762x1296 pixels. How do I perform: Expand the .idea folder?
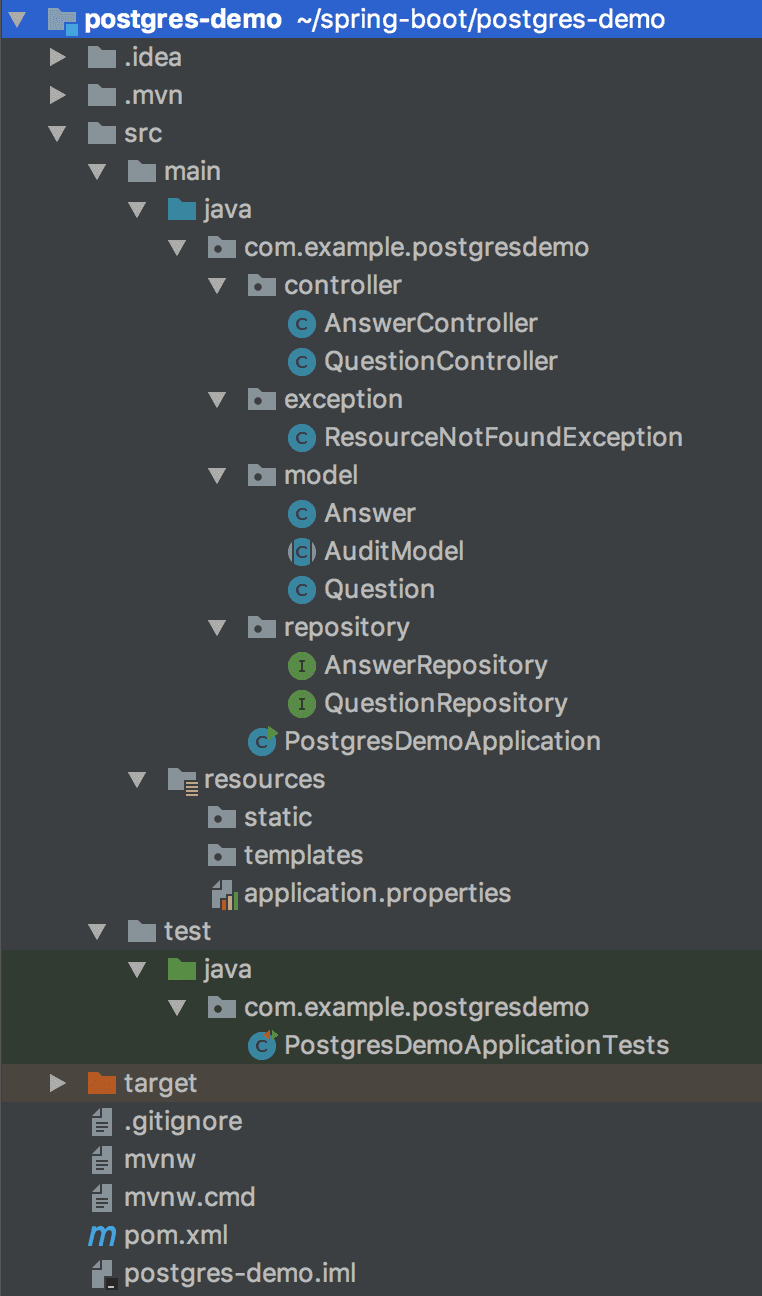(x=57, y=57)
